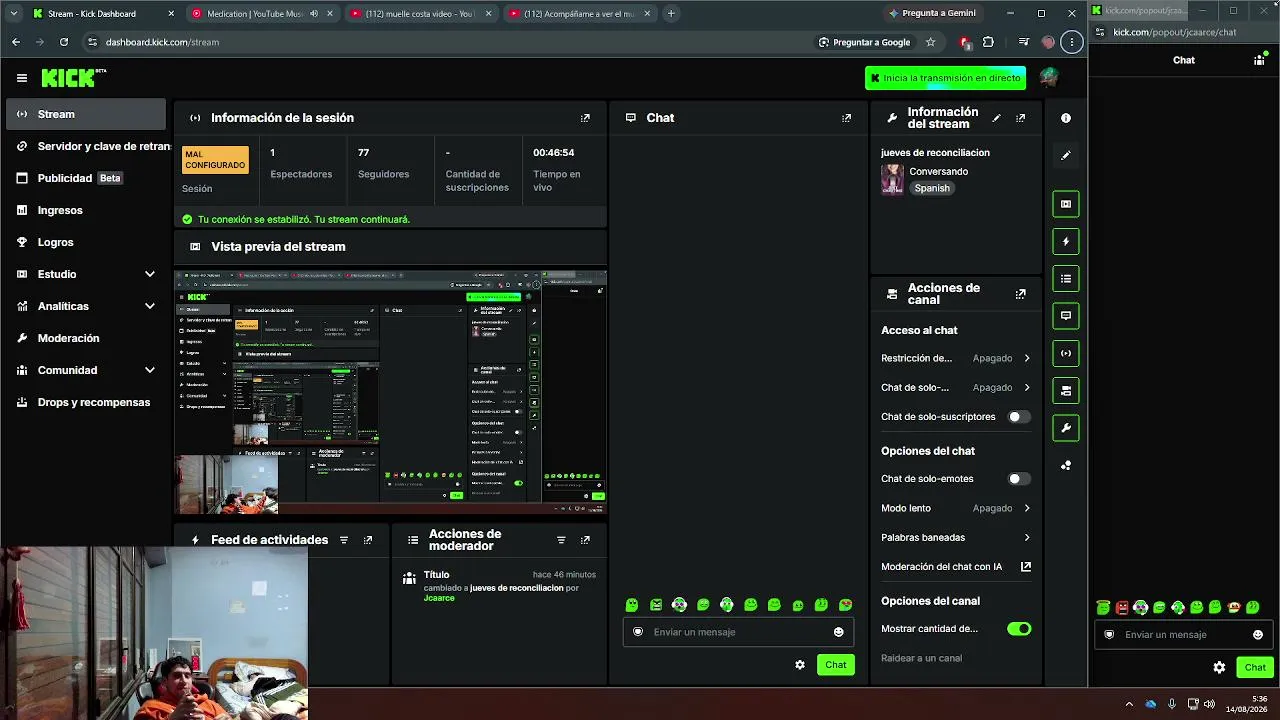Open Moderación in the sidebar
The width and height of the screenshot is (1280, 720).
(87, 338)
